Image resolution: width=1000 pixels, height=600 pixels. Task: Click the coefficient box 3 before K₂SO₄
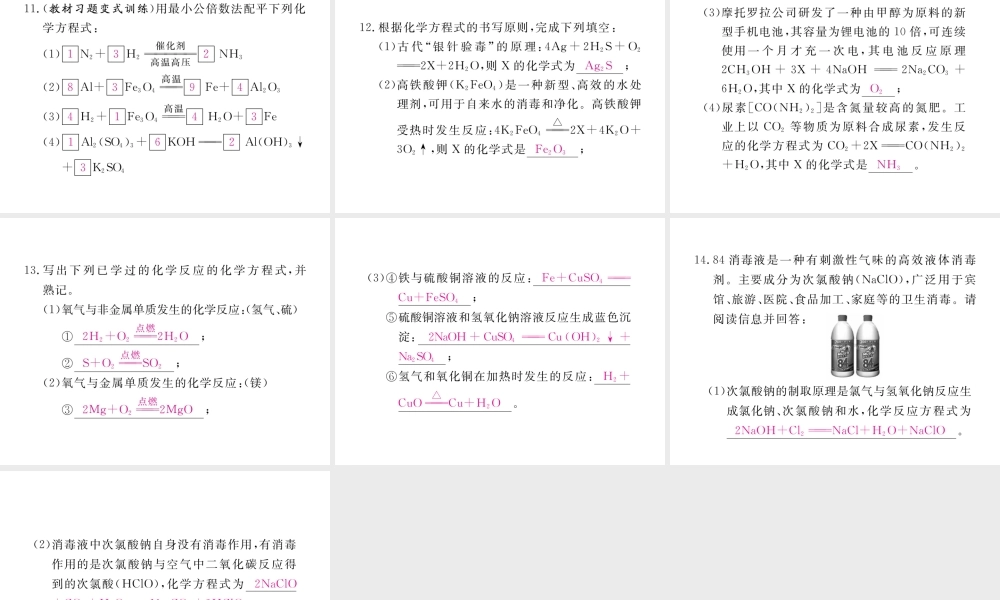point(82,168)
